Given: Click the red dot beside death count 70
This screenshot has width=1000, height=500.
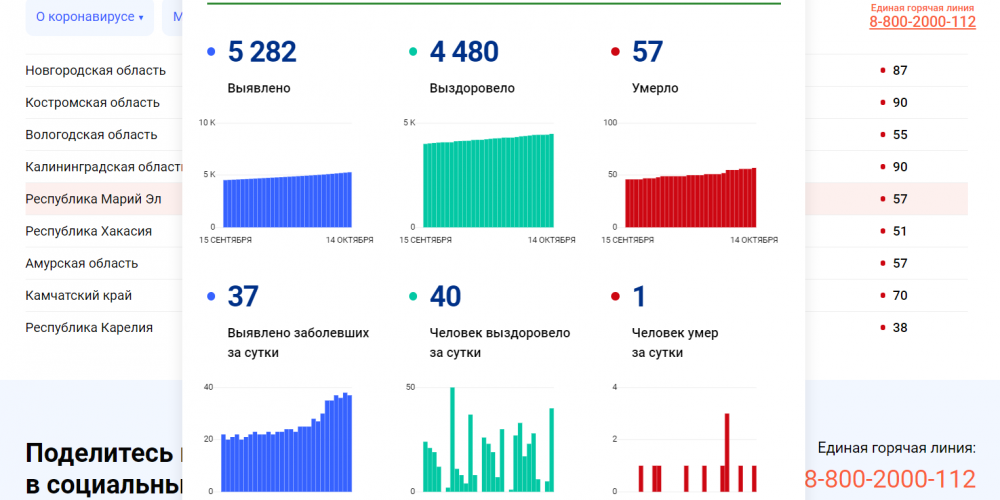Looking at the screenshot, I should click(x=882, y=295).
